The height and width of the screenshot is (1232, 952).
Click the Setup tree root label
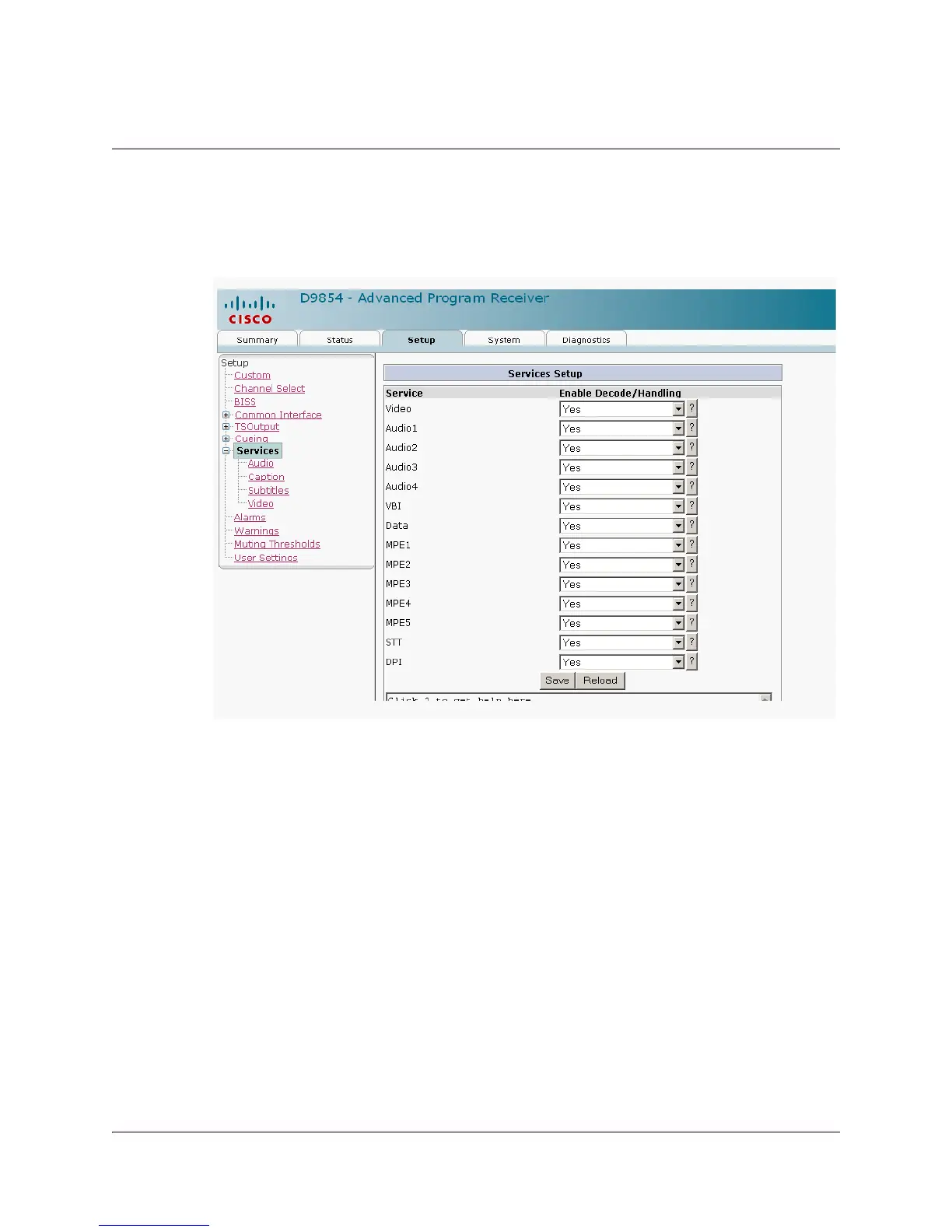coord(235,362)
